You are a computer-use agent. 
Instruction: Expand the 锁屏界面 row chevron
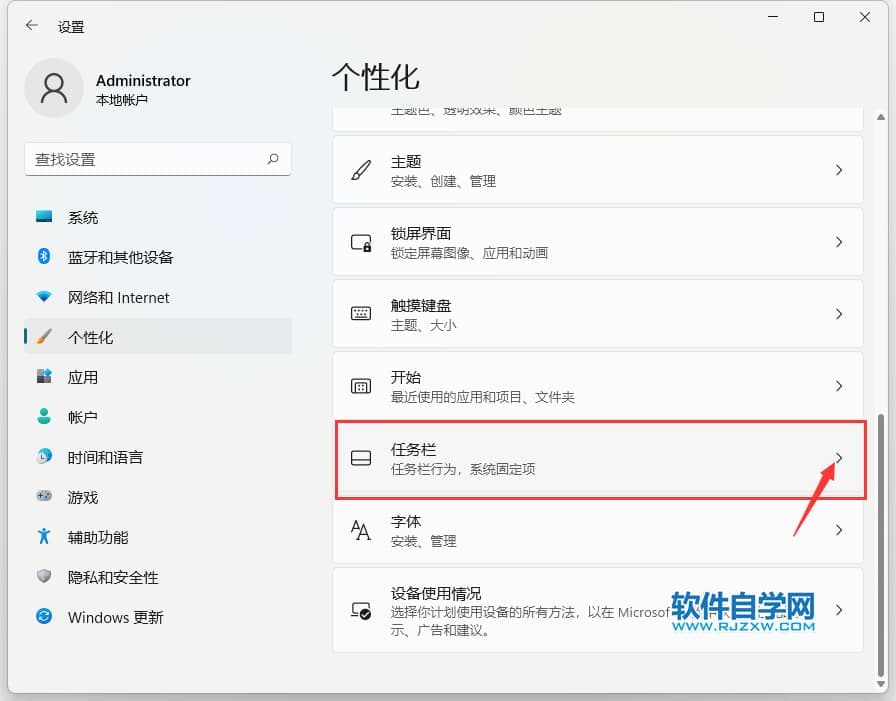838,242
